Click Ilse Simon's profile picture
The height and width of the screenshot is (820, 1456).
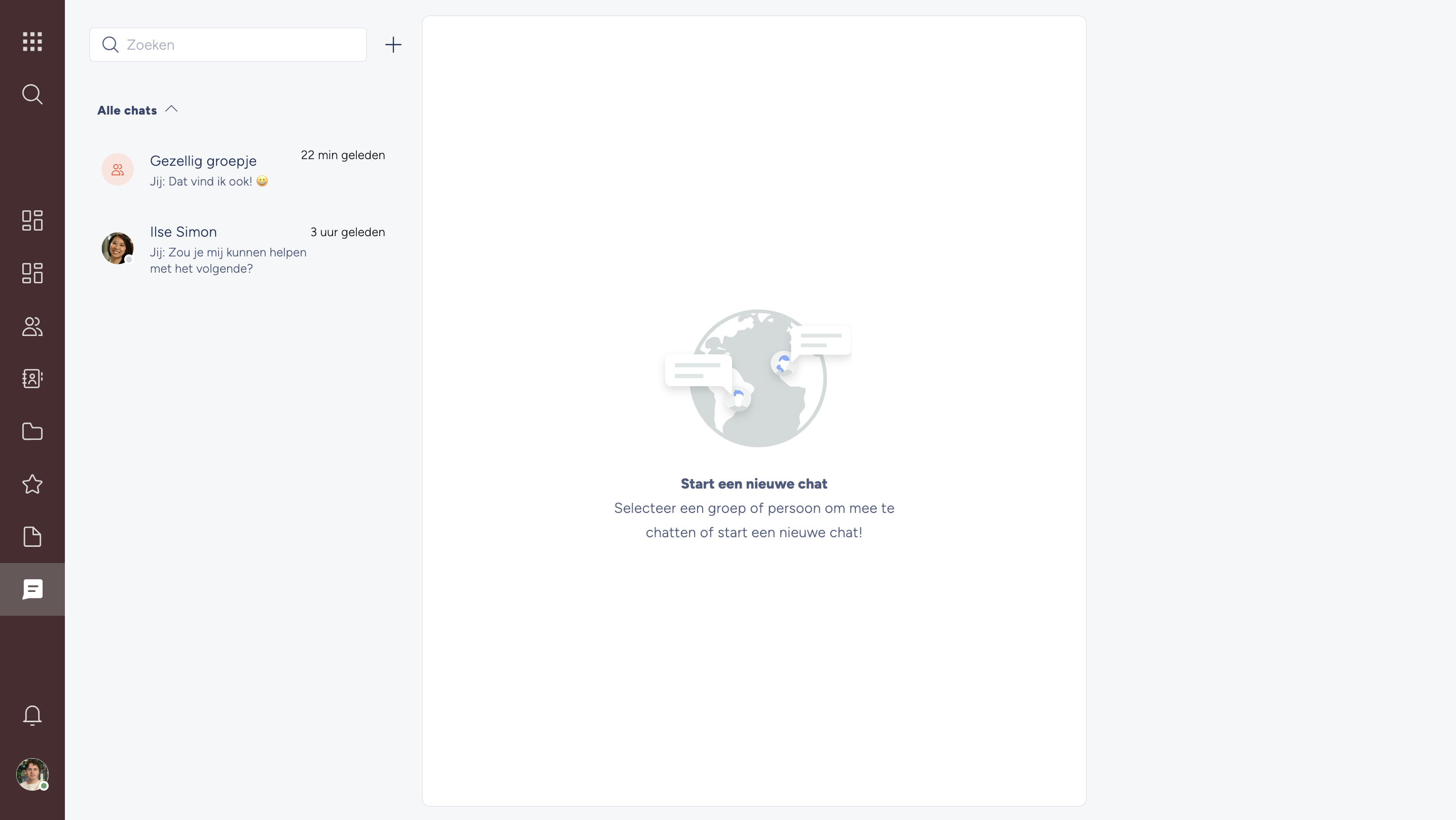[118, 248]
